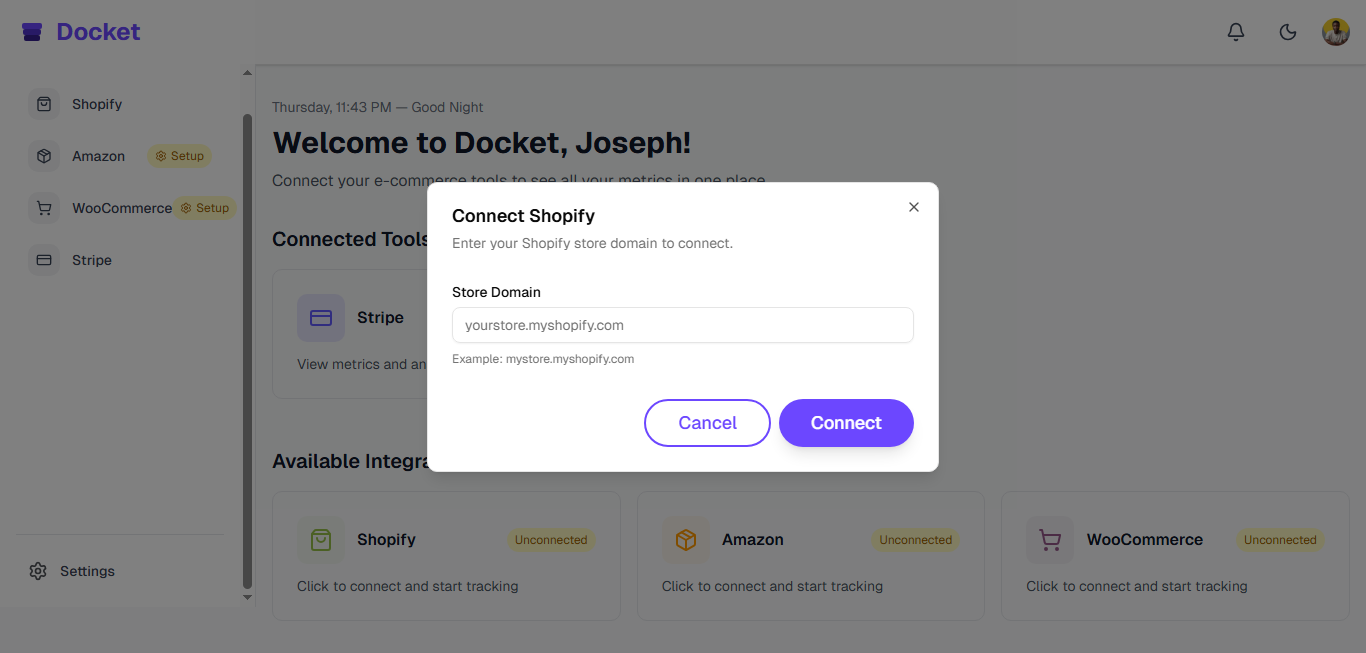The height and width of the screenshot is (653, 1366).
Task: Cancel the Connect Shopify dialog
Action: point(707,423)
